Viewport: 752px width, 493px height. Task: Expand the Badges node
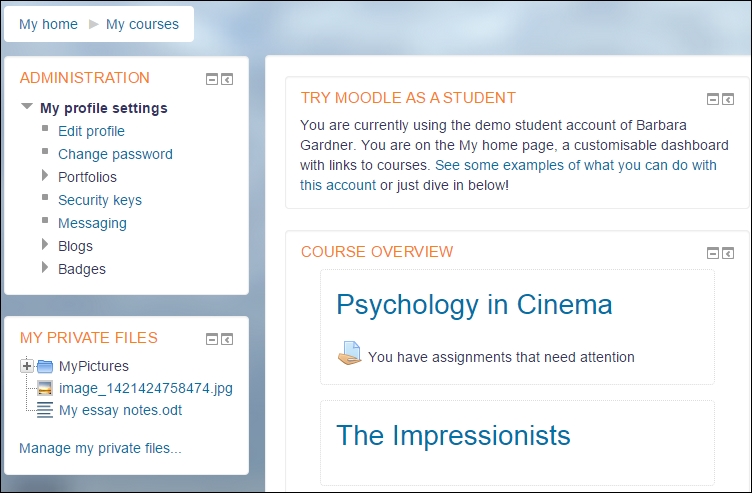(45, 268)
